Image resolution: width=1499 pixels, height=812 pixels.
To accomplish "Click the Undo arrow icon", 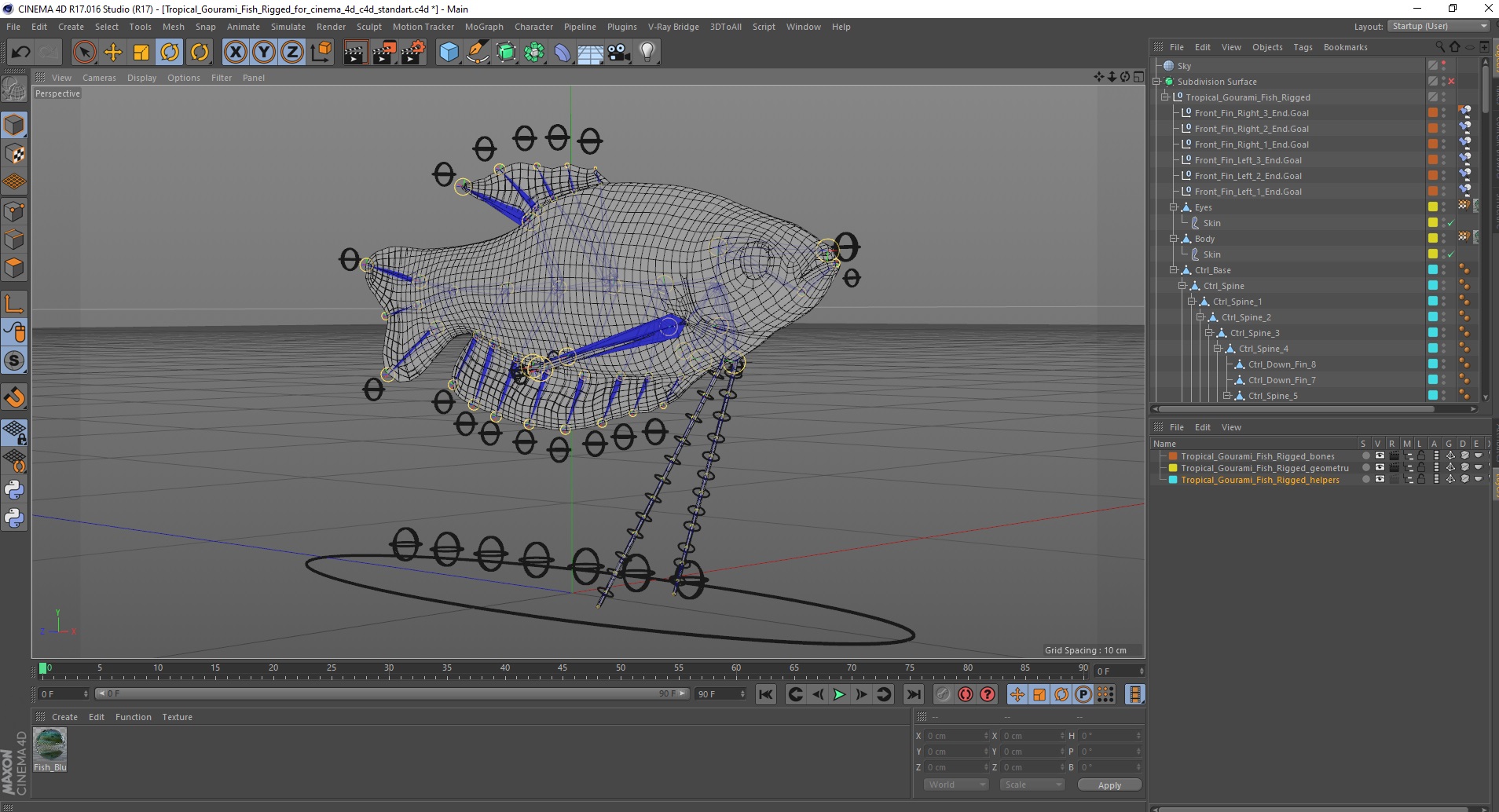I will coord(20,52).
